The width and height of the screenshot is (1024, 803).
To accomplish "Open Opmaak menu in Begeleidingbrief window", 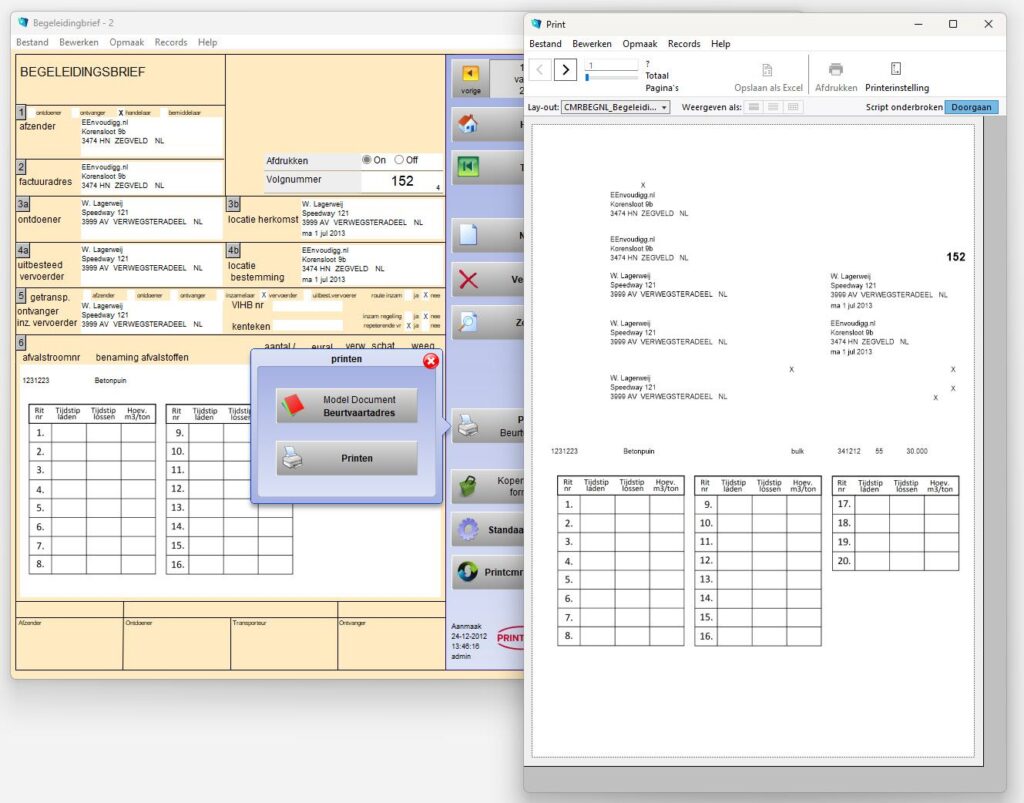I will 127,43.
